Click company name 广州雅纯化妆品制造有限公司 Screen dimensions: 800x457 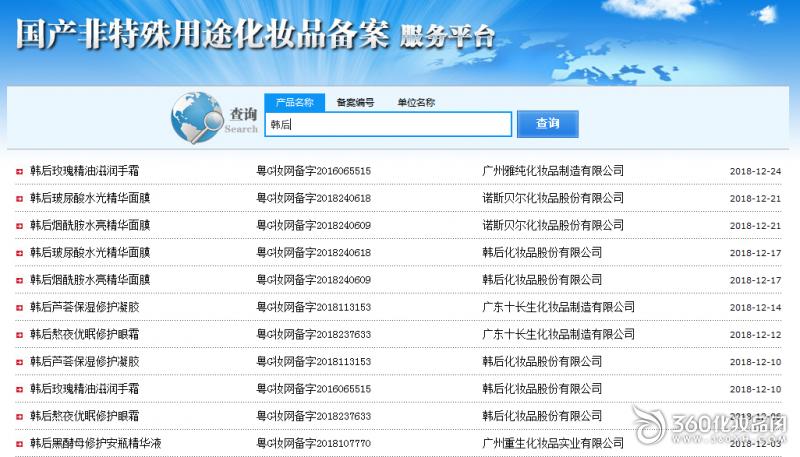[x=553, y=171]
